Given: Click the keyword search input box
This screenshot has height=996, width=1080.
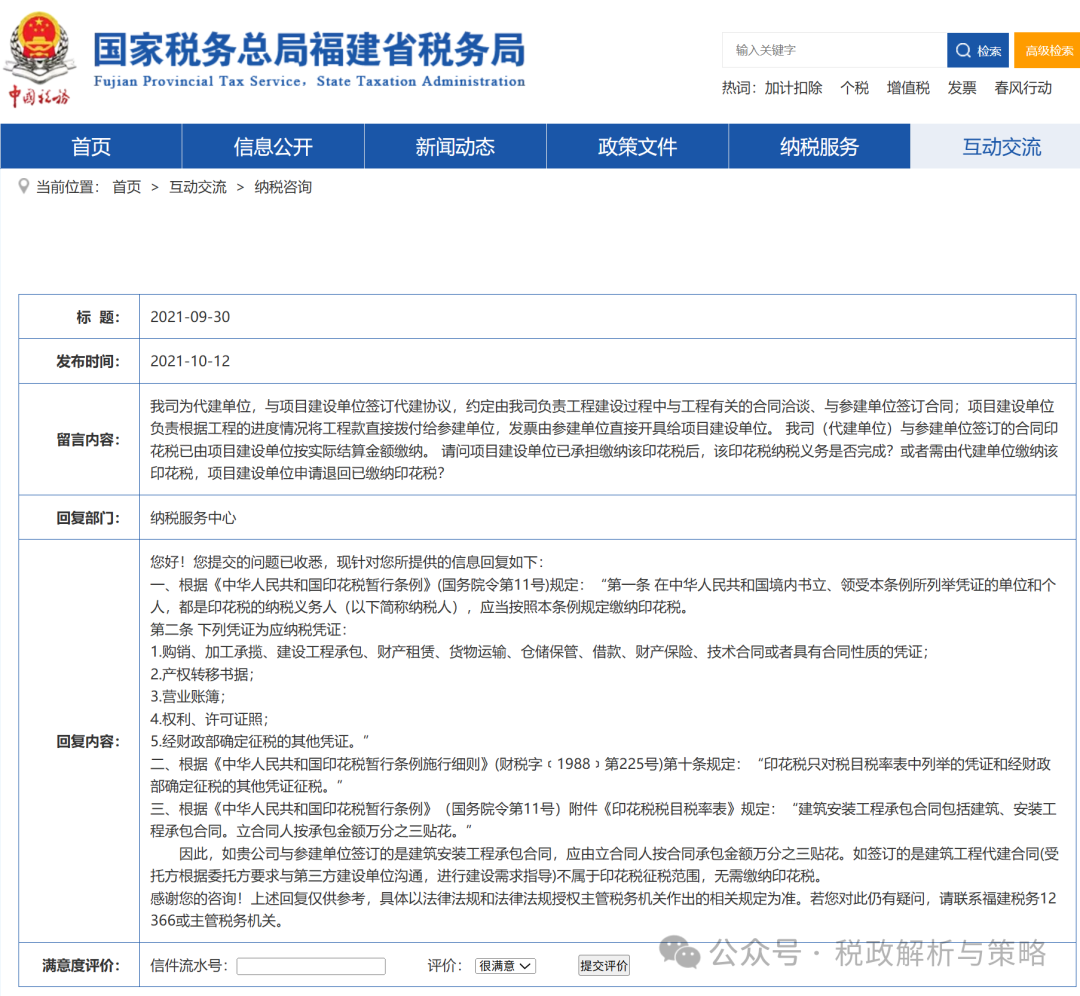Looking at the screenshot, I should [x=834, y=50].
